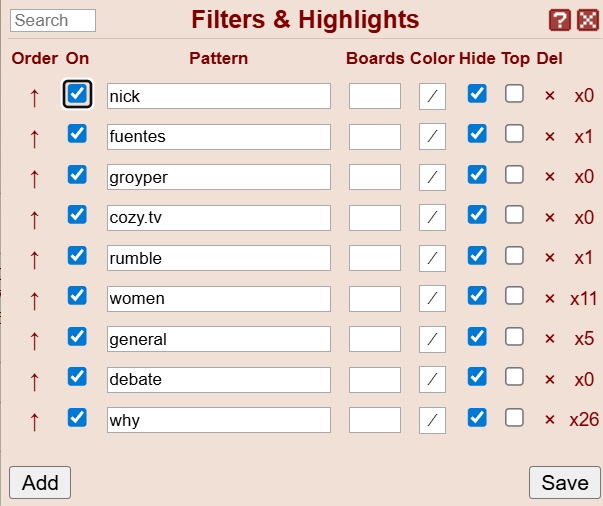Delete the rumble filter

click(x=550, y=258)
